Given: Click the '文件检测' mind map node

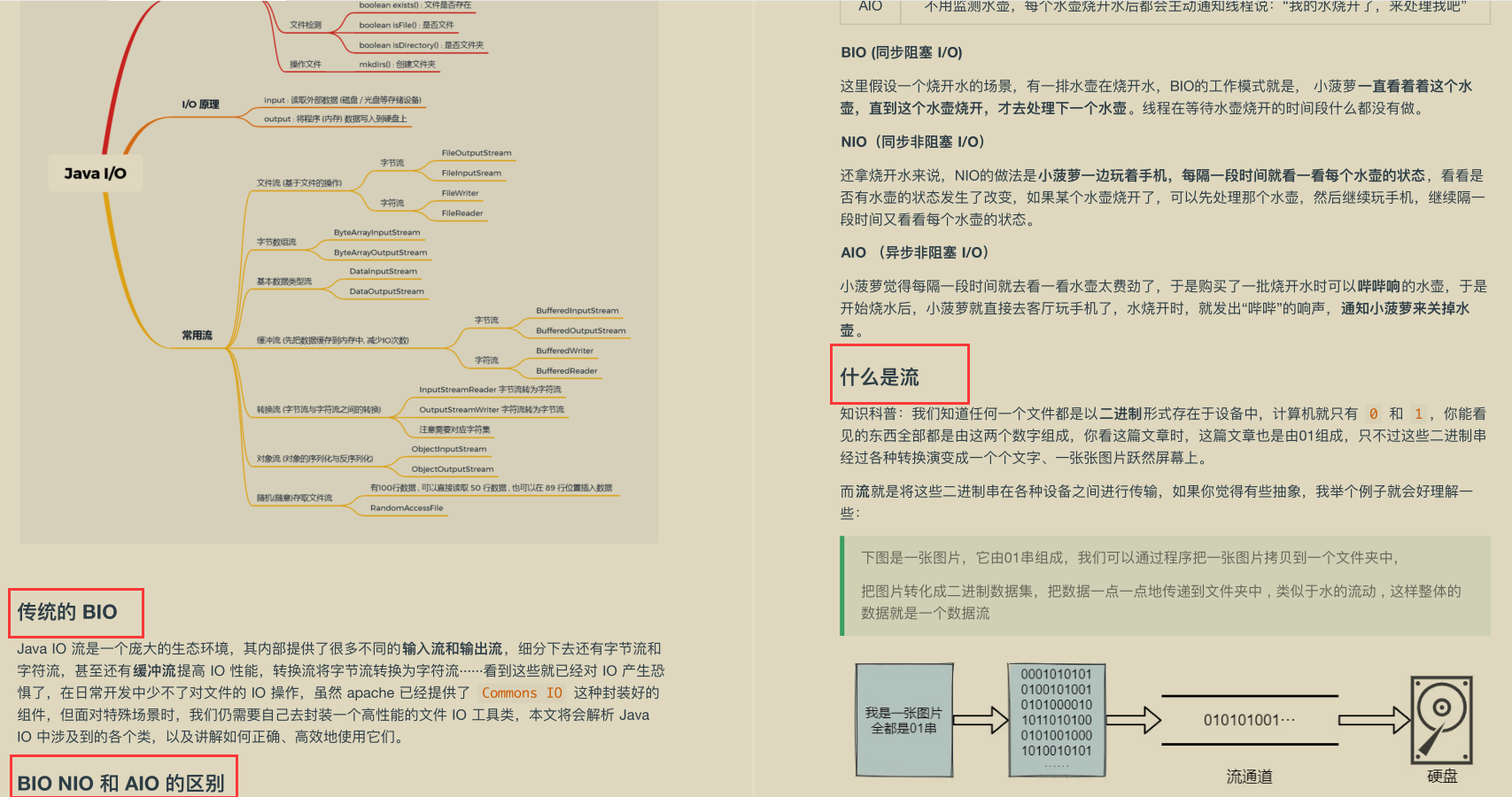Looking at the screenshot, I should pos(306,26).
